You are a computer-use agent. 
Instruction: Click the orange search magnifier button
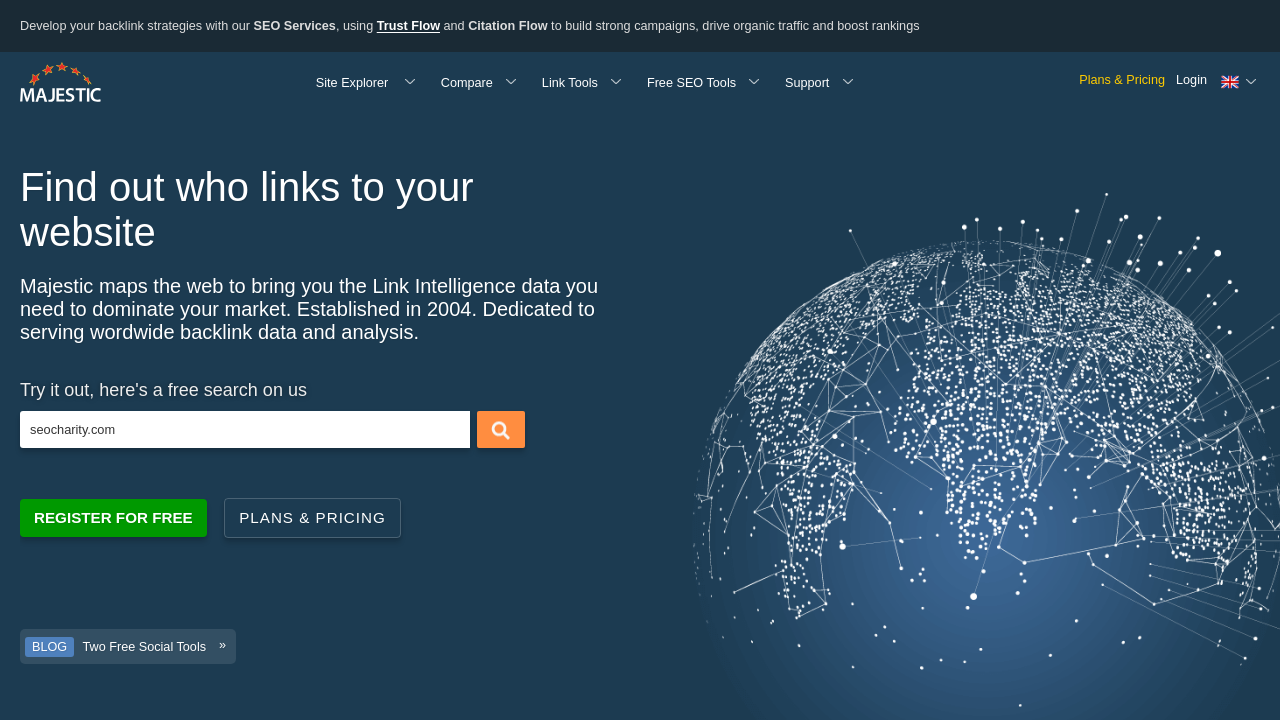pos(501,430)
